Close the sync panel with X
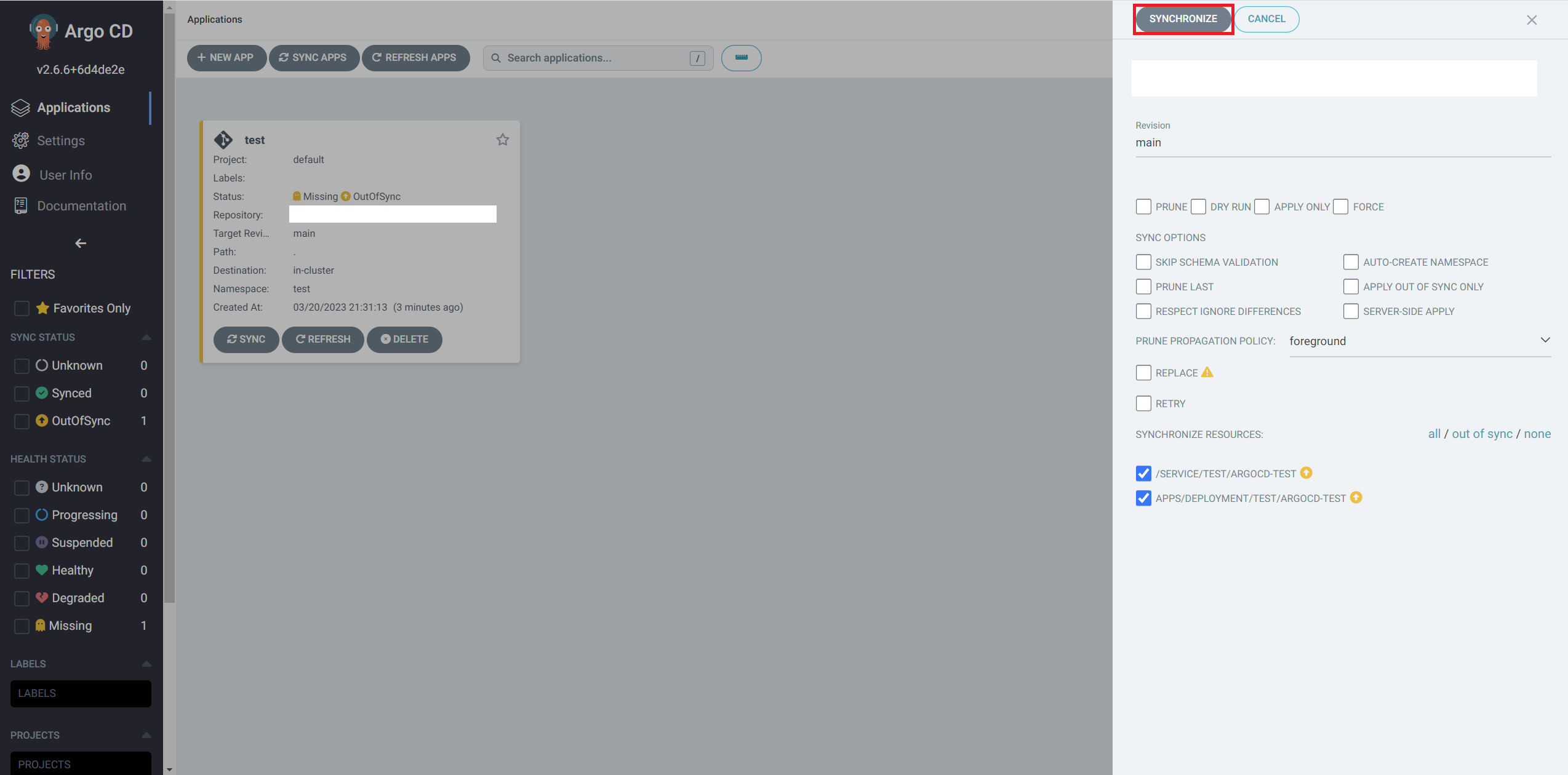Screen dimensions: 1568x775 pos(1531,20)
